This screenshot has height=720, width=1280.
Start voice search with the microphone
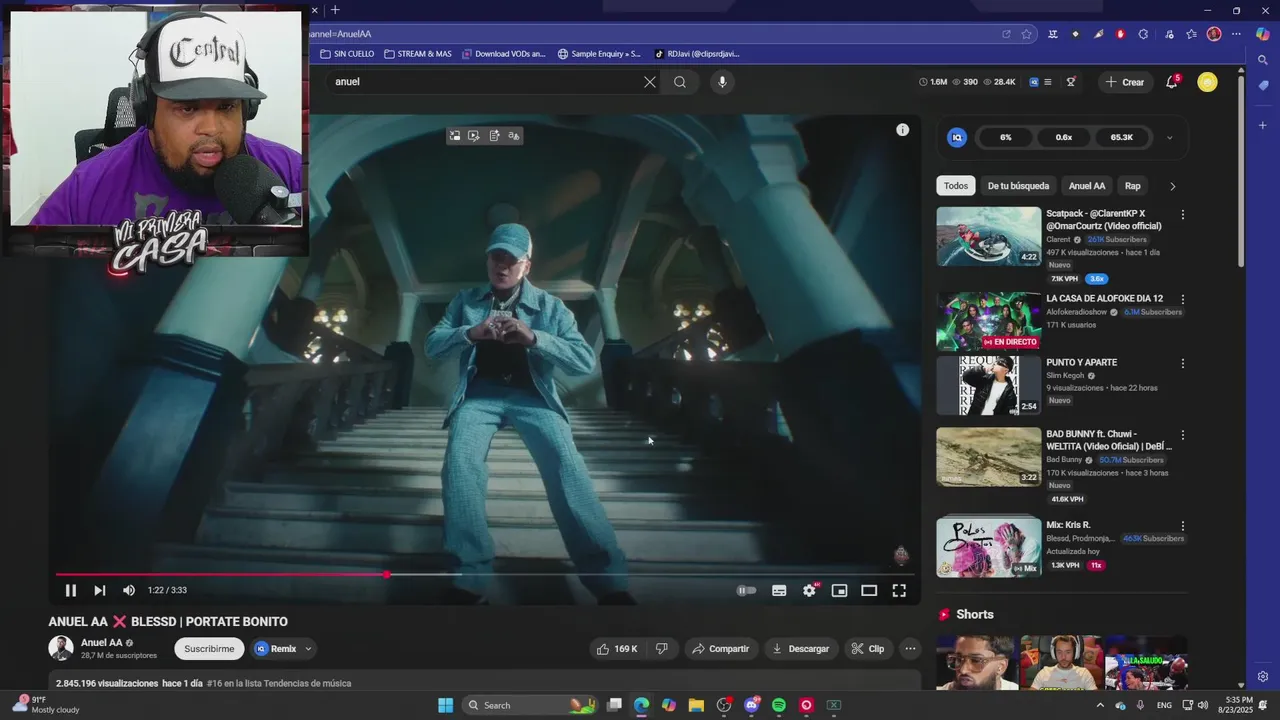point(722,82)
